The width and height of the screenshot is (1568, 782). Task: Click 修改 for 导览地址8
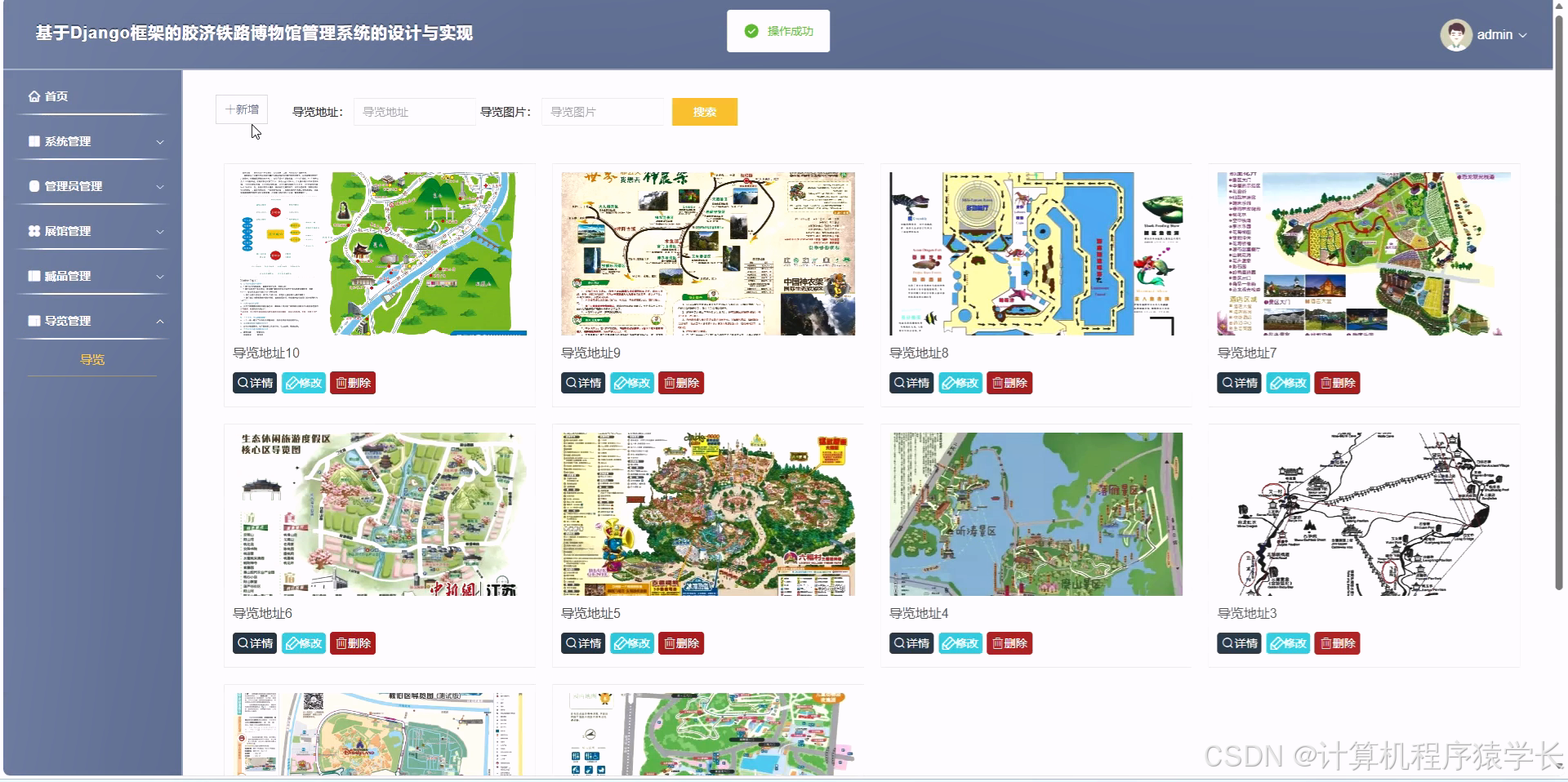pyautogui.click(x=960, y=383)
